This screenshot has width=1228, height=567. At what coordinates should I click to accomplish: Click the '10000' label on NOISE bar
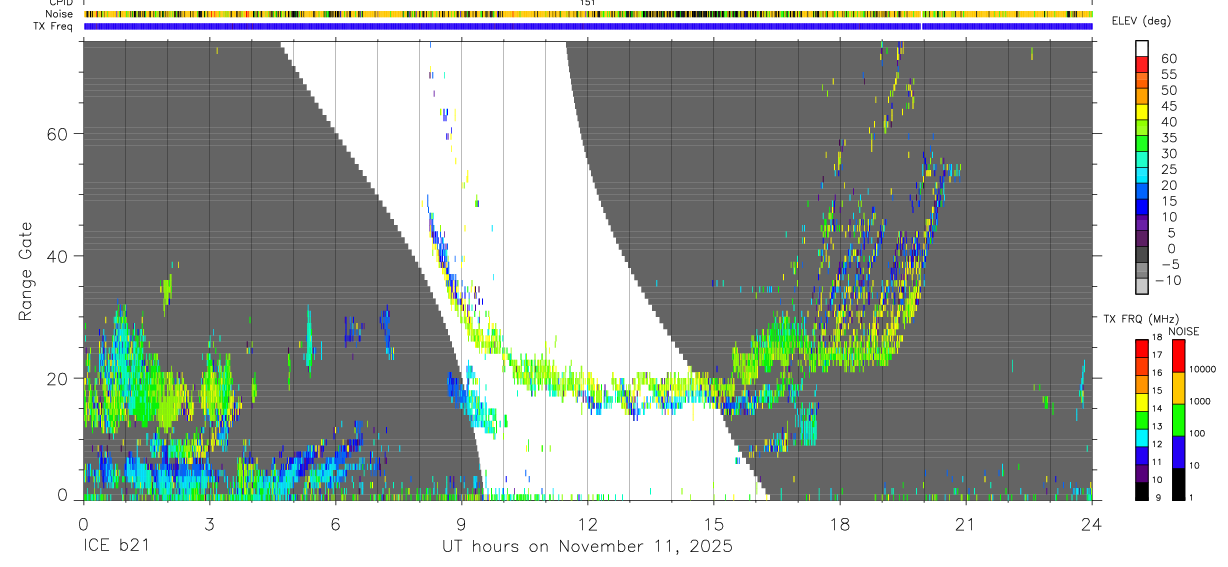pos(1203,369)
